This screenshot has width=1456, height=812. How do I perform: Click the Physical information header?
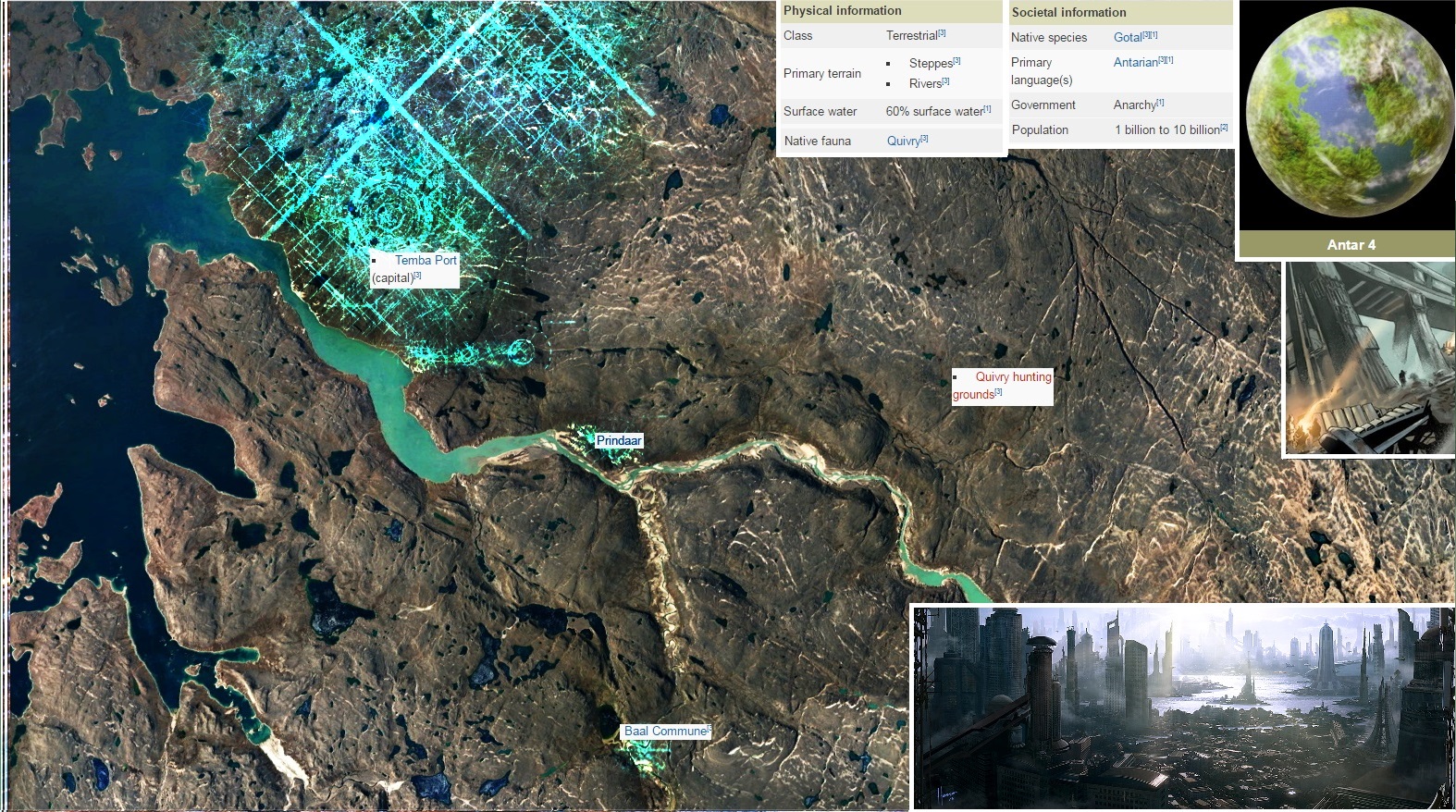click(x=842, y=11)
